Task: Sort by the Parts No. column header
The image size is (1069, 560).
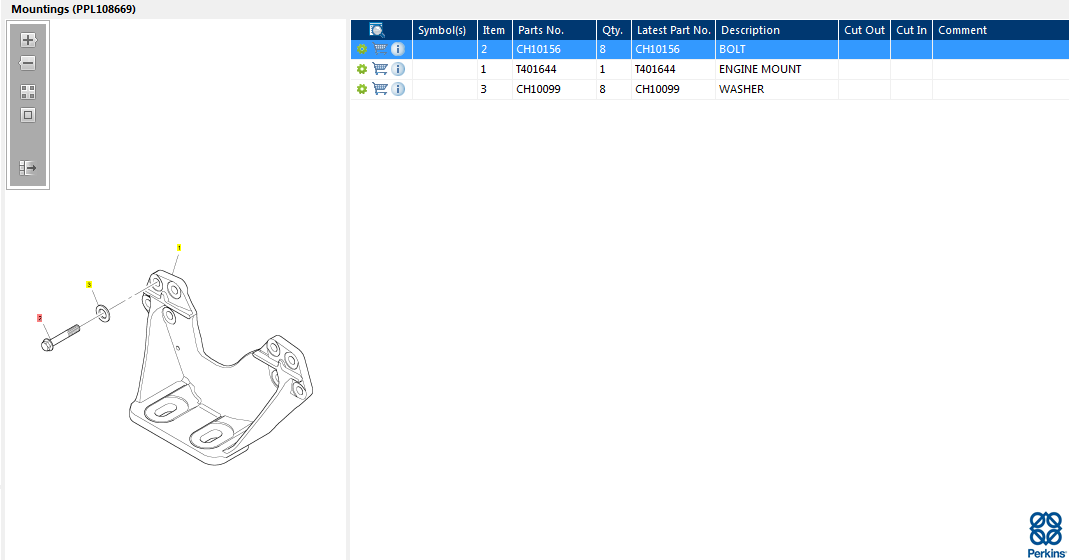Action: 554,30
